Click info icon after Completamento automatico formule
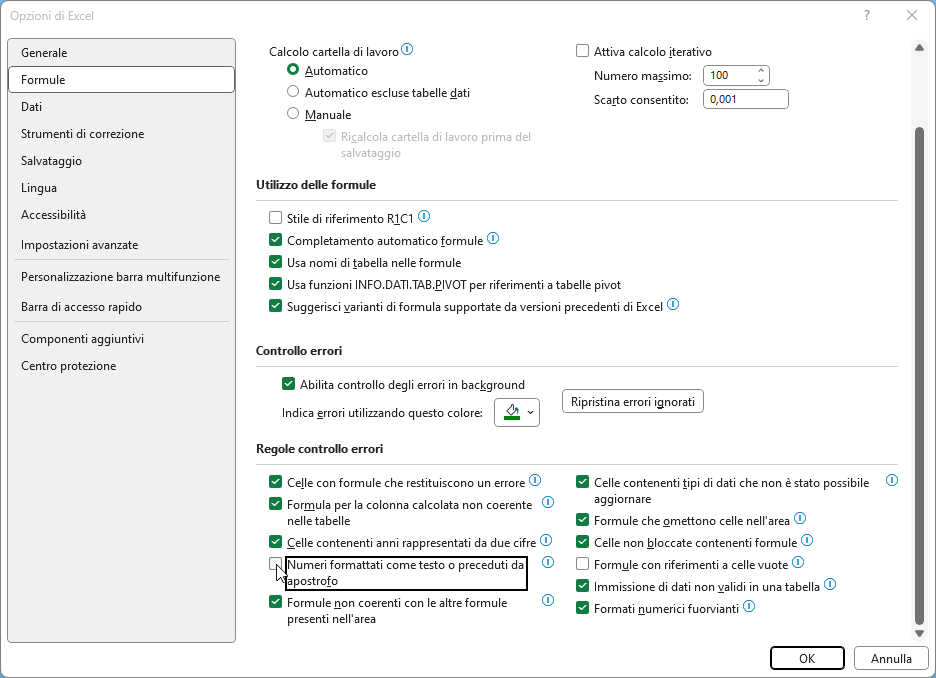 point(493,238)
